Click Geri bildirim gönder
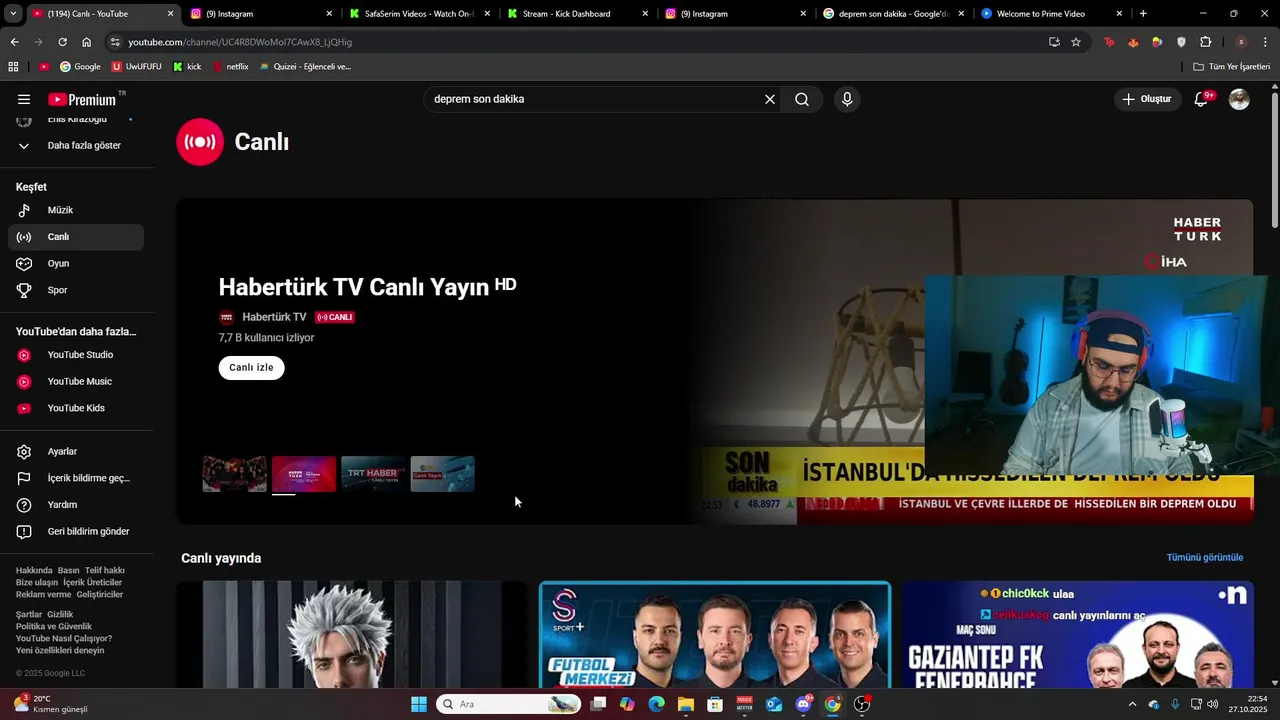 pyautogui.click(x=76, y=531)
